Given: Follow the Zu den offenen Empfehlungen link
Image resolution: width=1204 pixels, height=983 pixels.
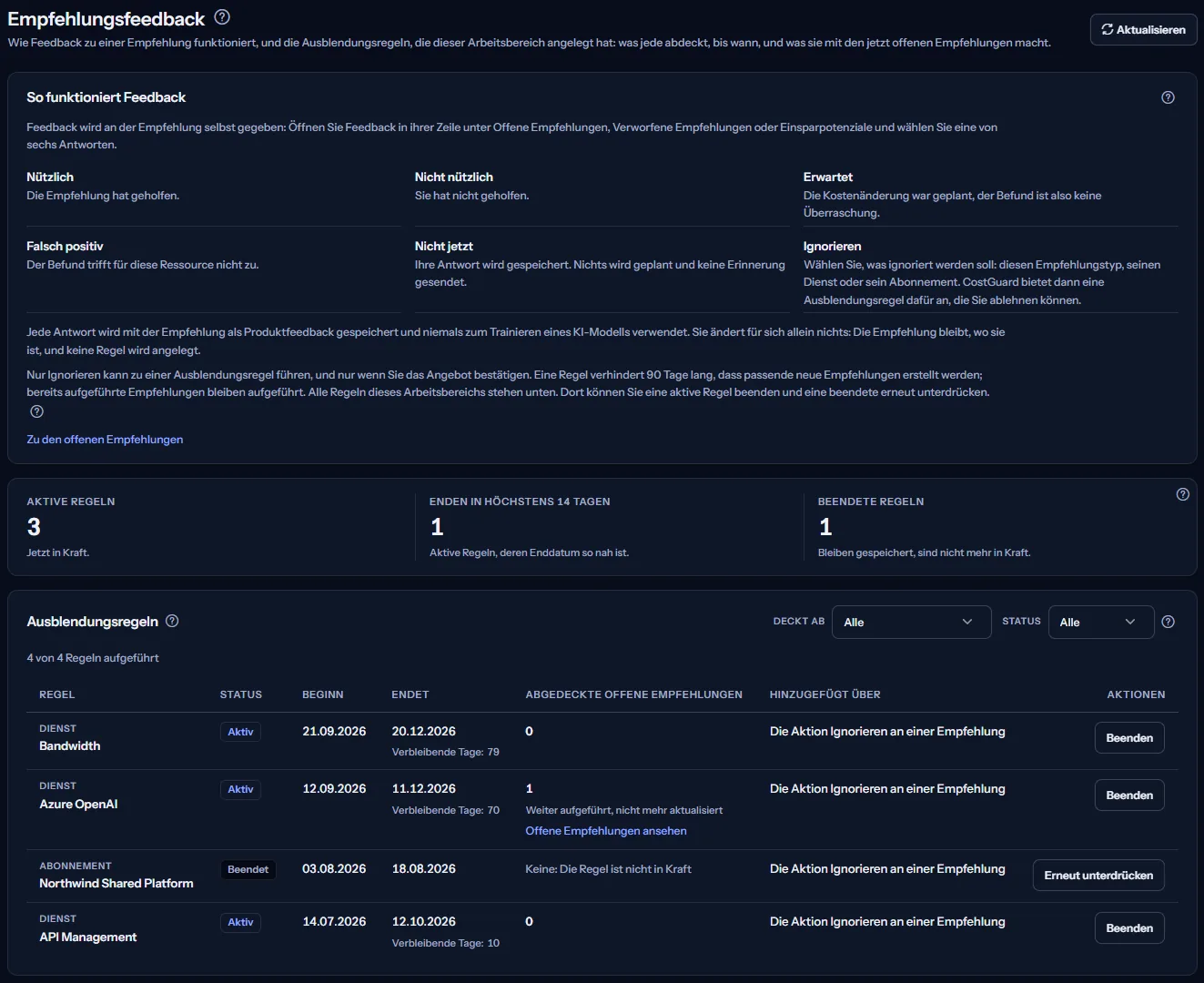Looking at the screenshot, I should [105, 440].
